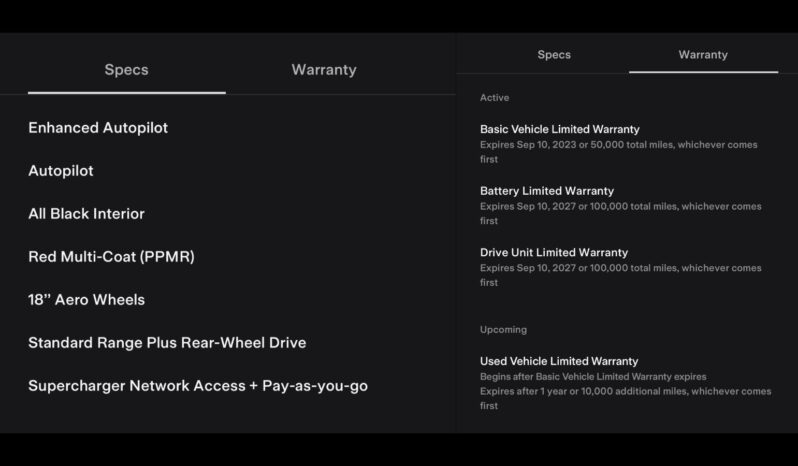This screenshot has height=466, width=798.
Task: Click the Sep 10, 2023 or 50,000 total miles expiry text
Action: (618, 152)
